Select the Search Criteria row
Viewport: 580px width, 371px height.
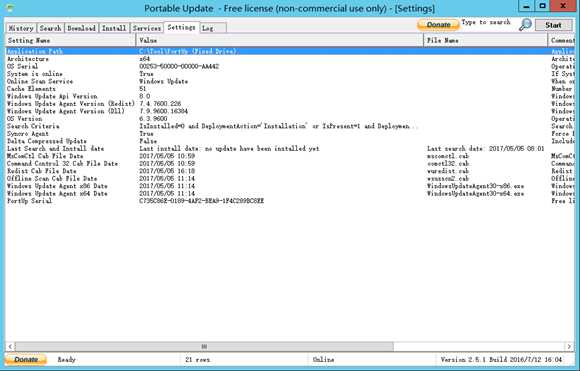290,126
